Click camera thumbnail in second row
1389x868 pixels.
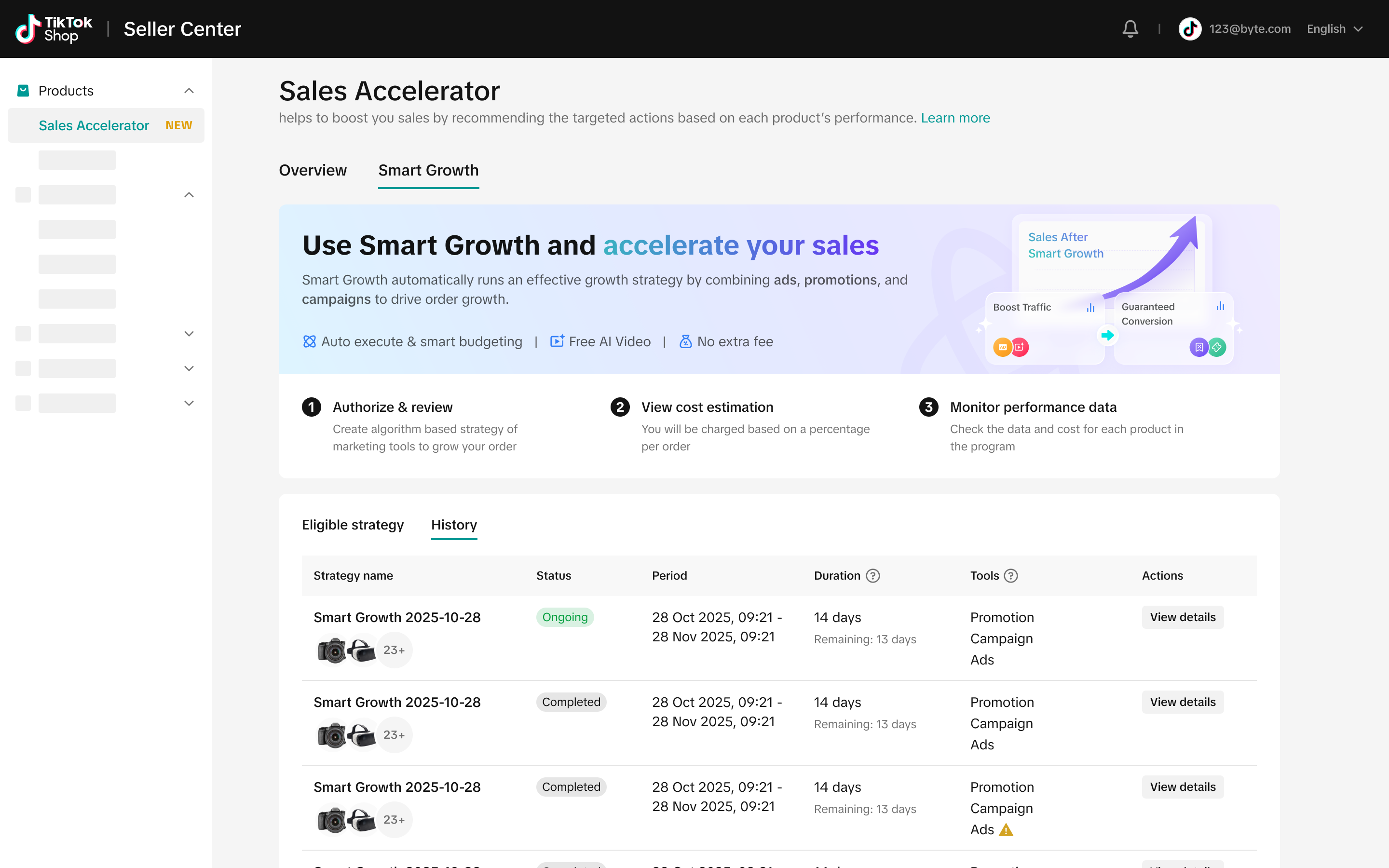331,735
